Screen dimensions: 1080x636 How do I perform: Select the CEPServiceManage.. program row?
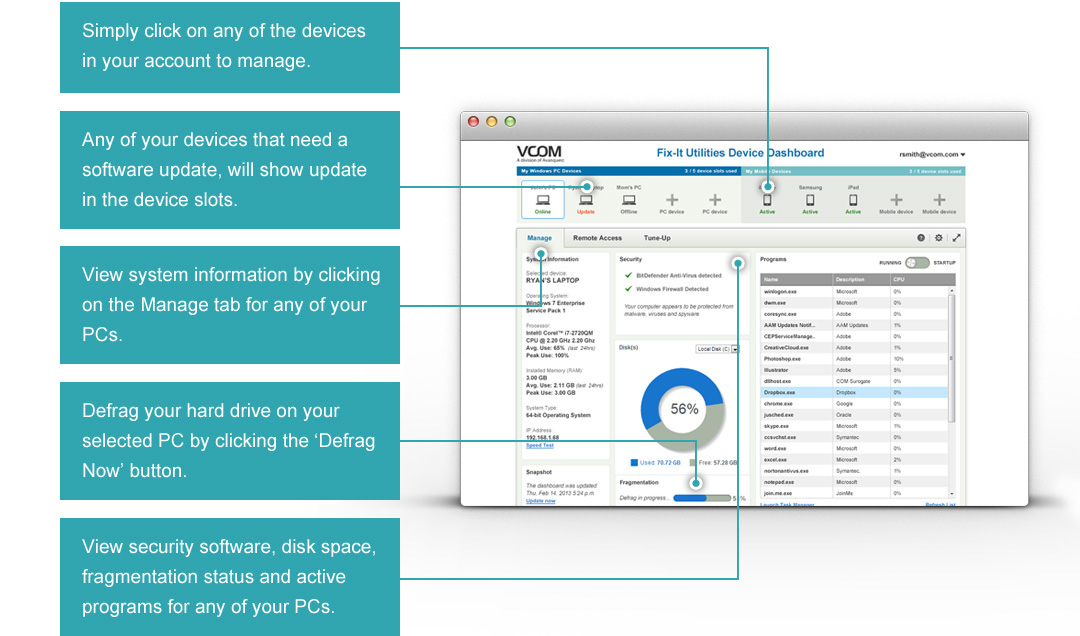coord(854,336)
